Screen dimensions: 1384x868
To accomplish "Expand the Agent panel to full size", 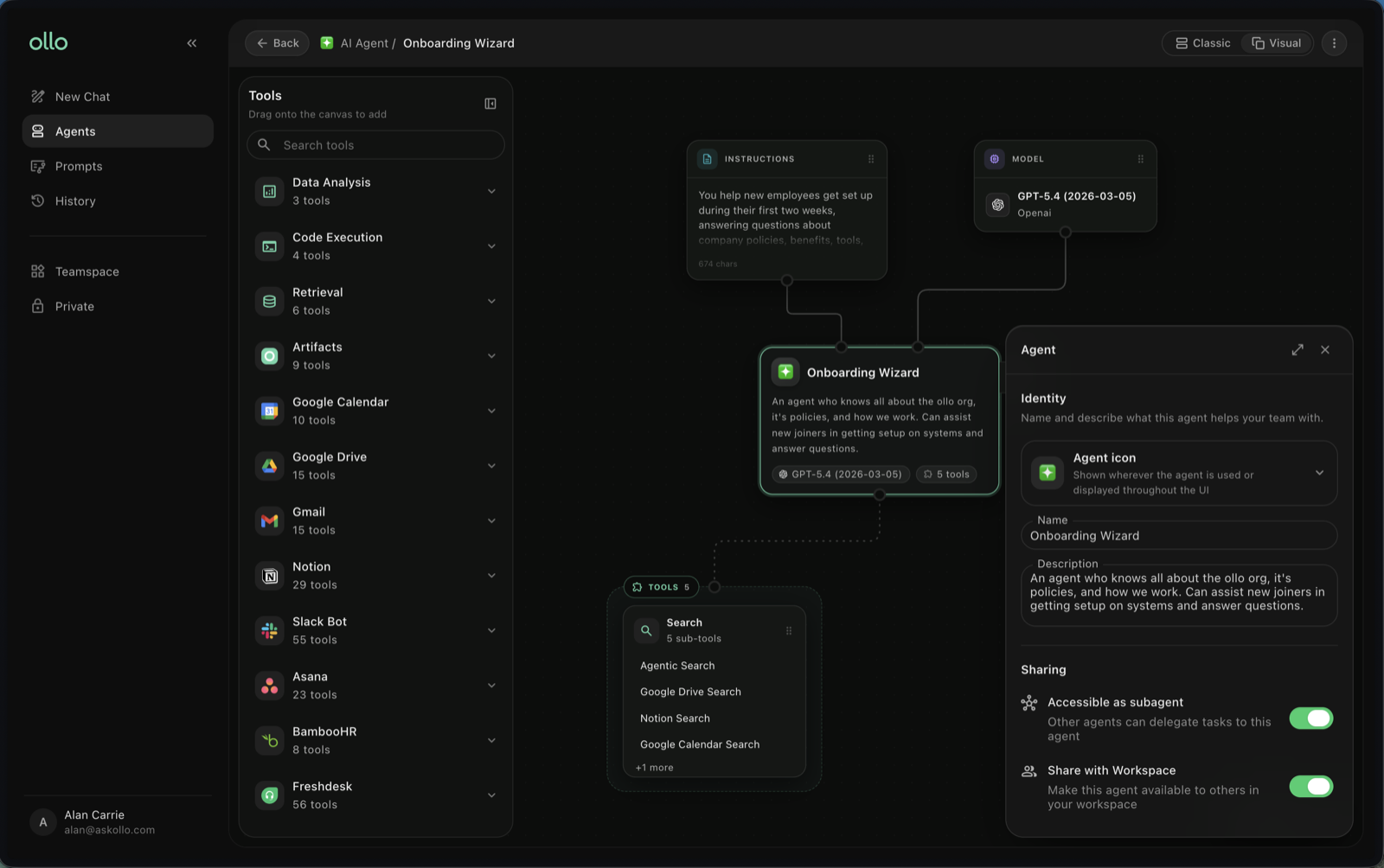I will 1297,350.
